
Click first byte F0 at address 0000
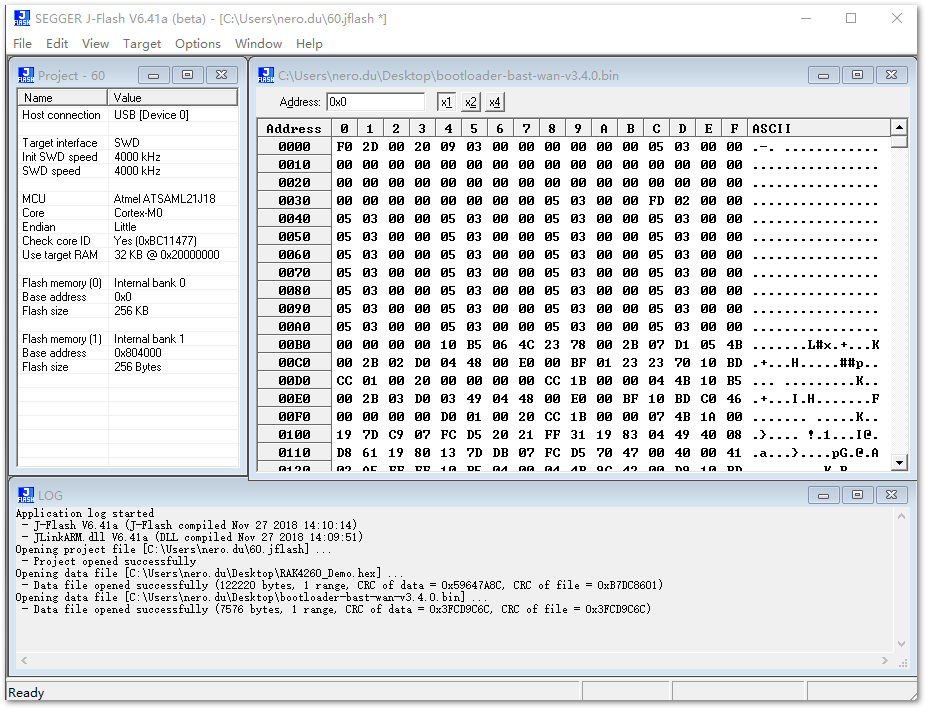pyautogui.click(x=344, y=146)
